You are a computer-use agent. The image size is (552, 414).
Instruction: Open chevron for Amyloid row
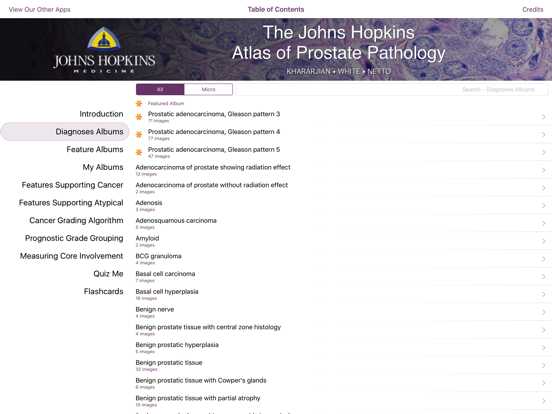544,241
